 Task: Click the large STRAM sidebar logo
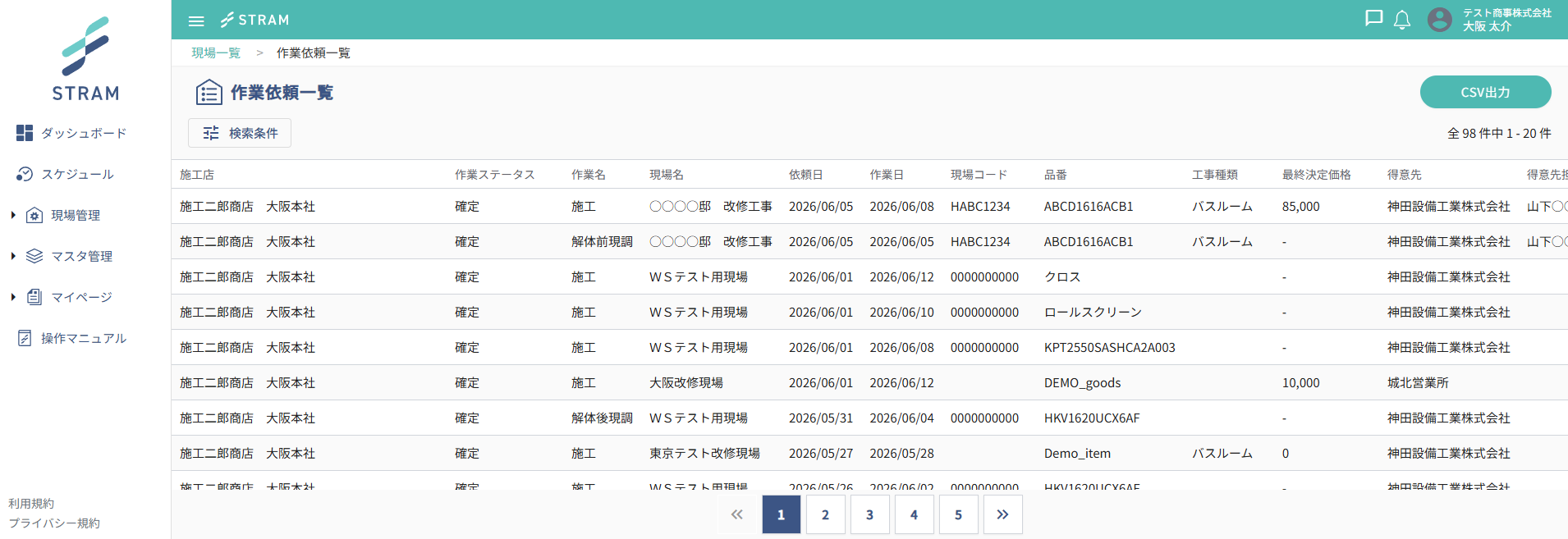point(85,58)
